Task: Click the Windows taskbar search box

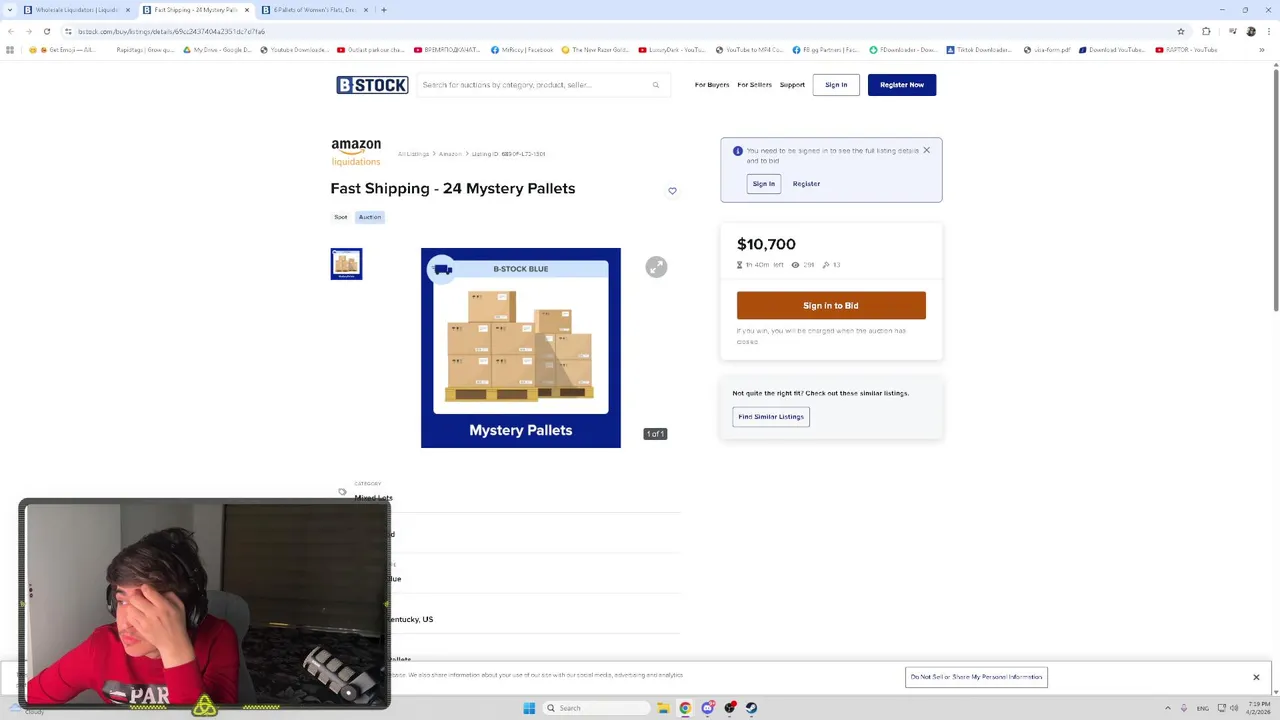Action: (x=596, y=708)
